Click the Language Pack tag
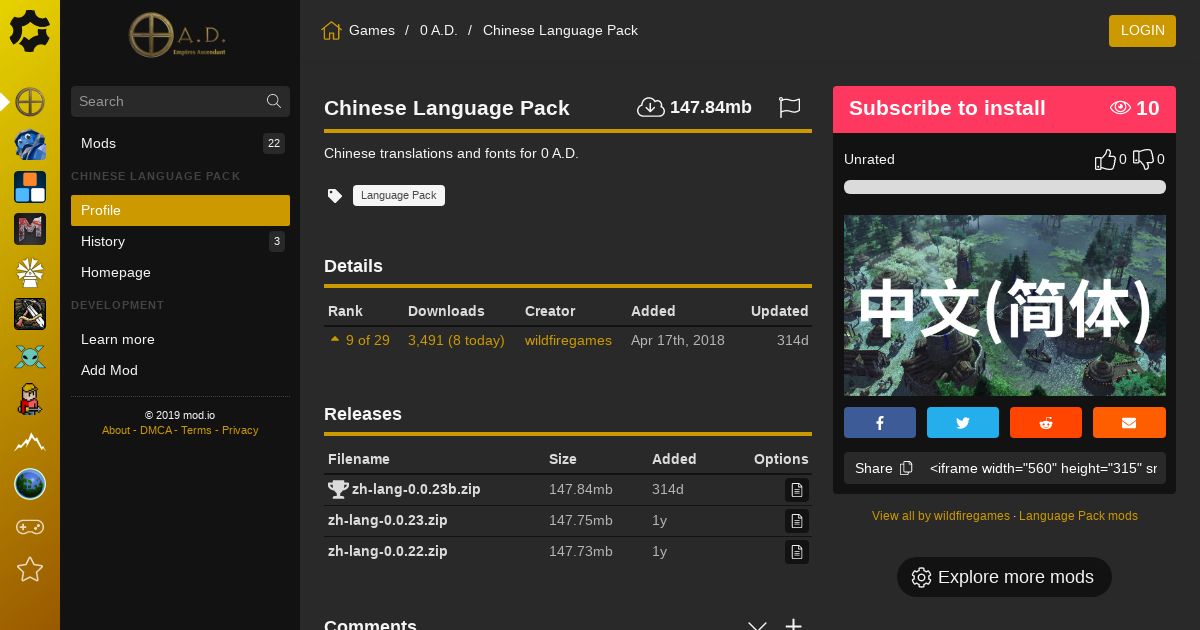The width and height of the screenshot is (1200, 630). click(x=399, y=196)
